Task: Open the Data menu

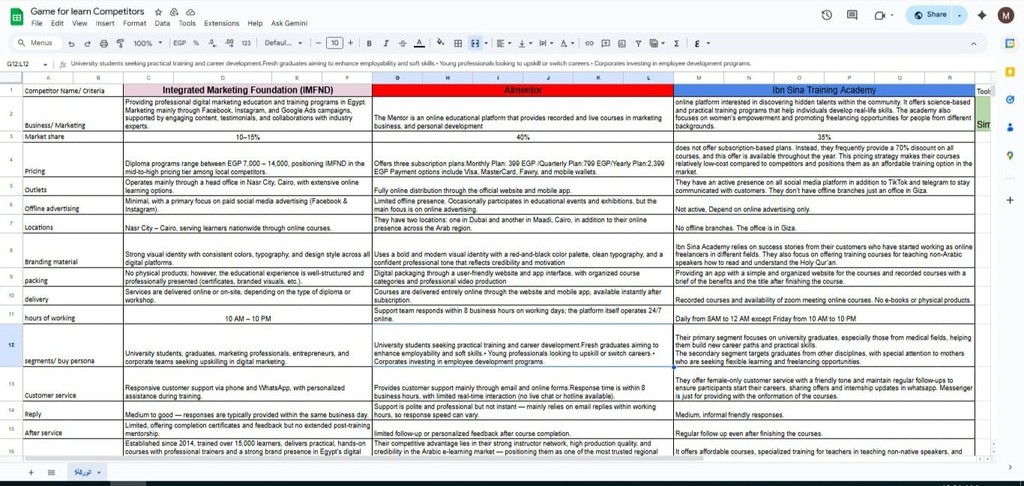Action: 163,23
